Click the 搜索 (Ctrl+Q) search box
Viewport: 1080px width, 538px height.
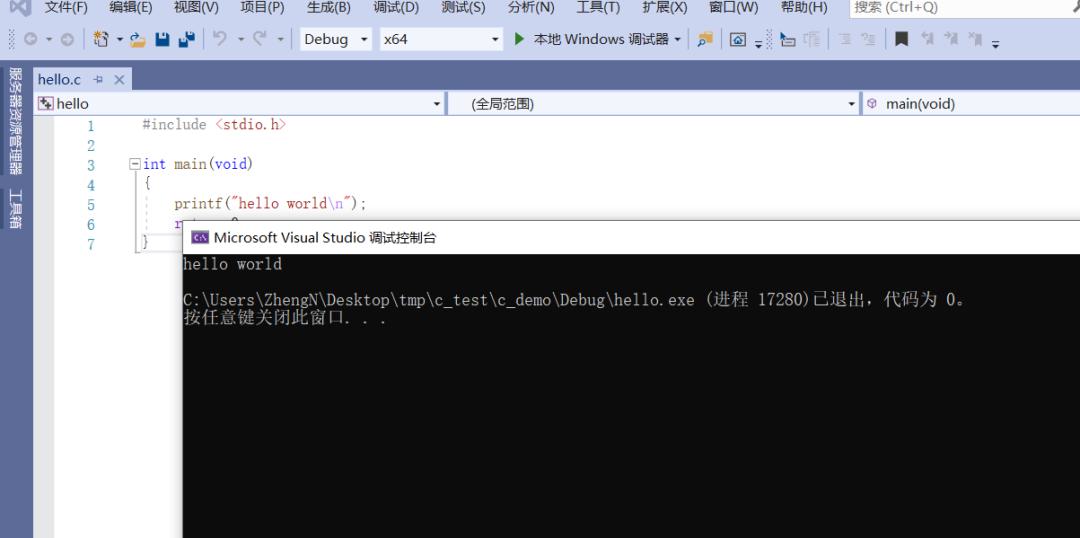click(x=964, y=8)
